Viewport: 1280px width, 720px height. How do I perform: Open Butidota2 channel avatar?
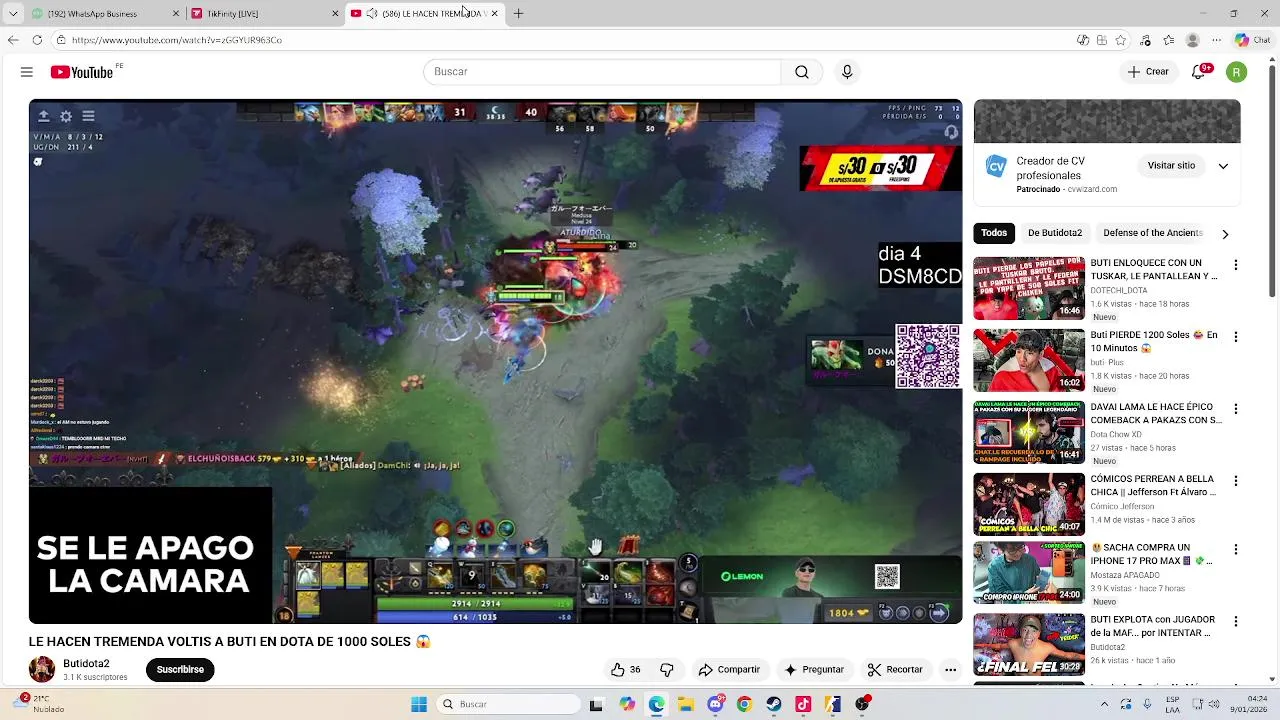click(42, 670)
